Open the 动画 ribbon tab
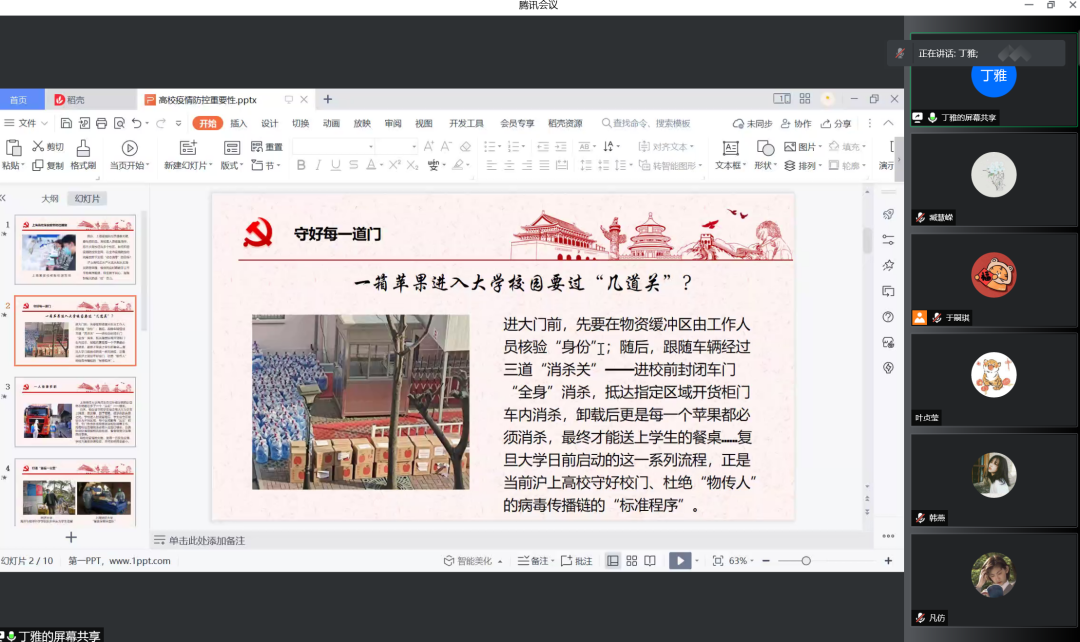Image resolution: width=1080 pixels, height=642 pixels. [331, 124]
